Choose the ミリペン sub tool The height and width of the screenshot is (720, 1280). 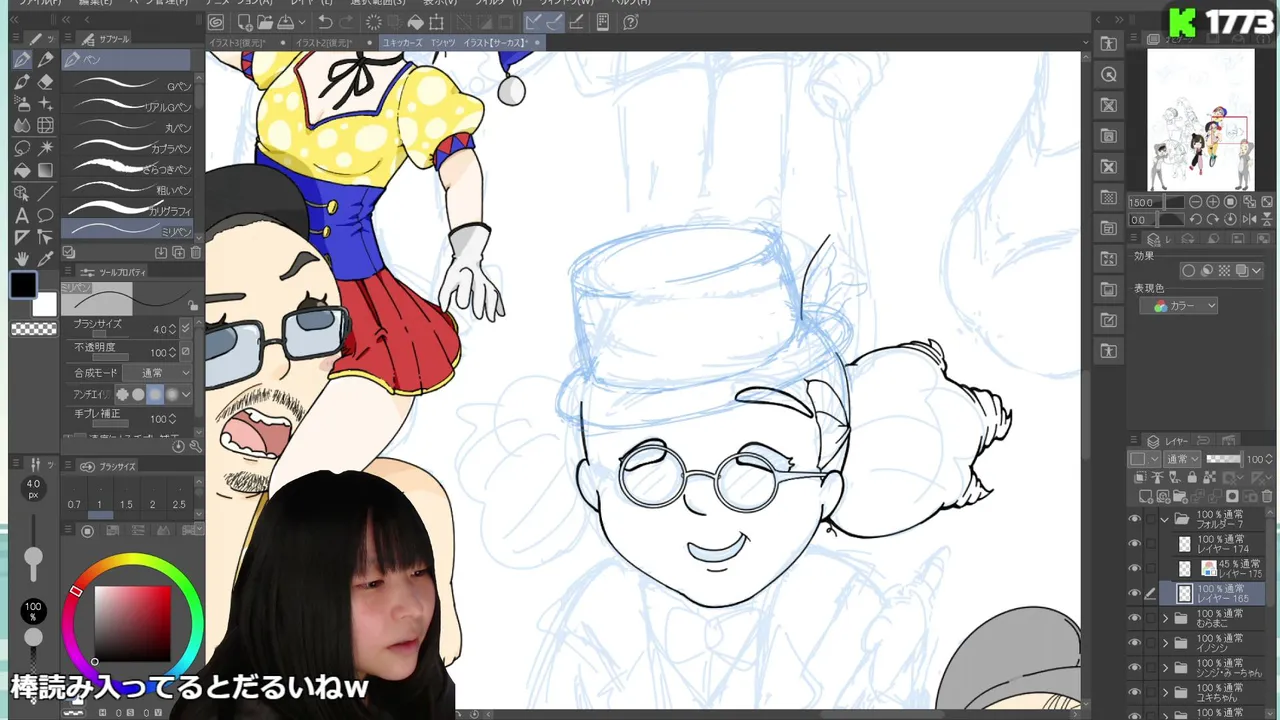[127, 231]
